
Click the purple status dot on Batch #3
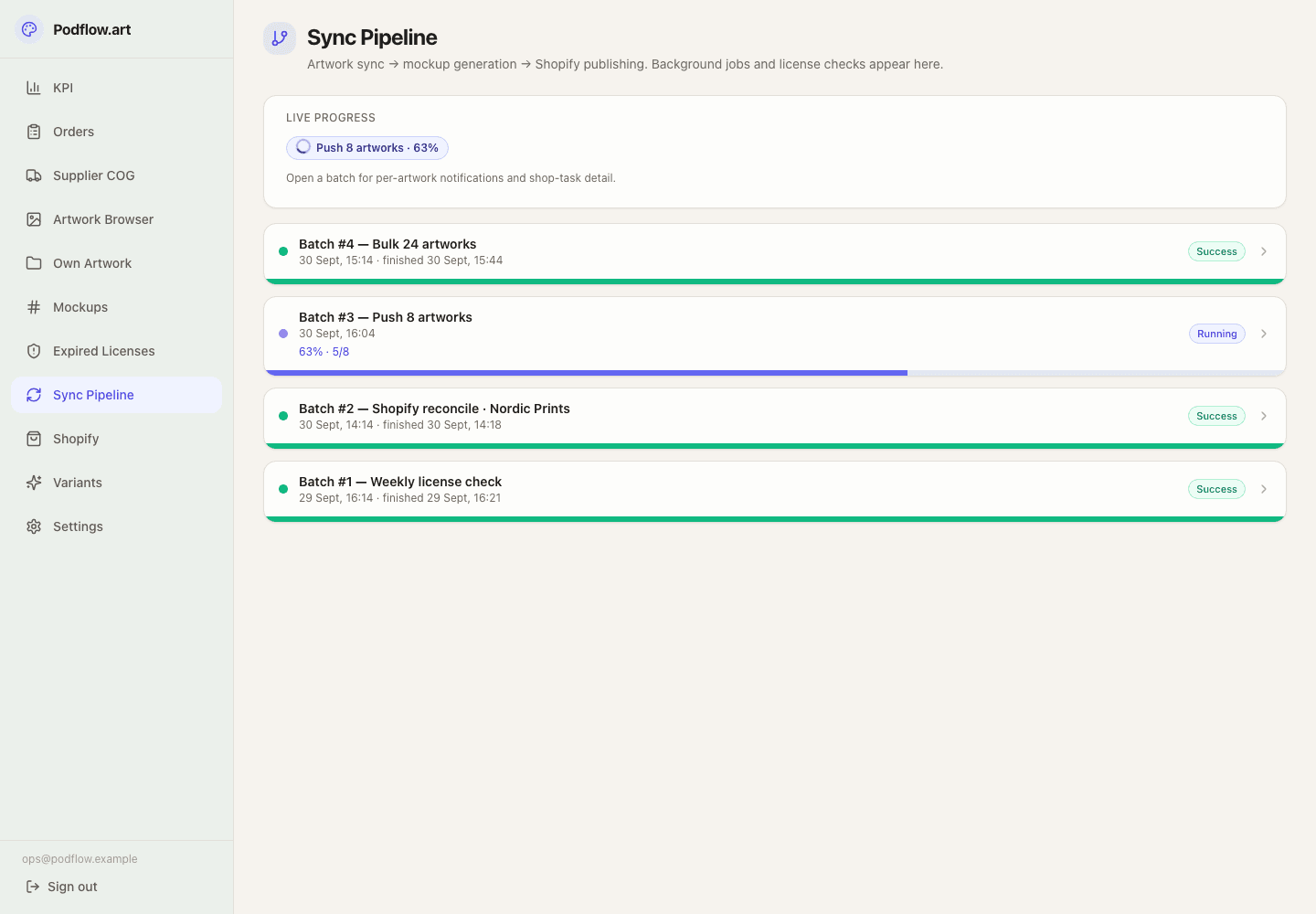pyautogui.click(x=283, y=334)
